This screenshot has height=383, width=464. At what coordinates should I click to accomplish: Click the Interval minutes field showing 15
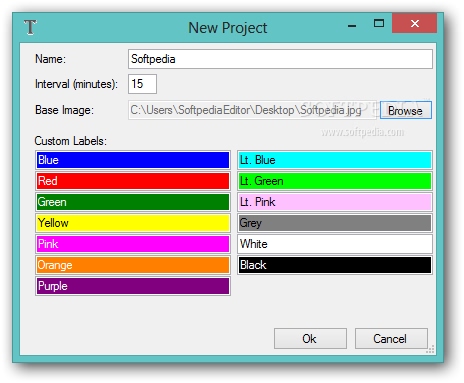point(142,84)
